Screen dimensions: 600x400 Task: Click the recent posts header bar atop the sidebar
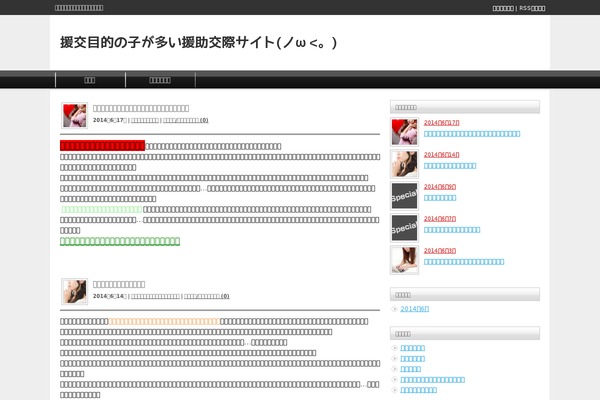(465, 107)
